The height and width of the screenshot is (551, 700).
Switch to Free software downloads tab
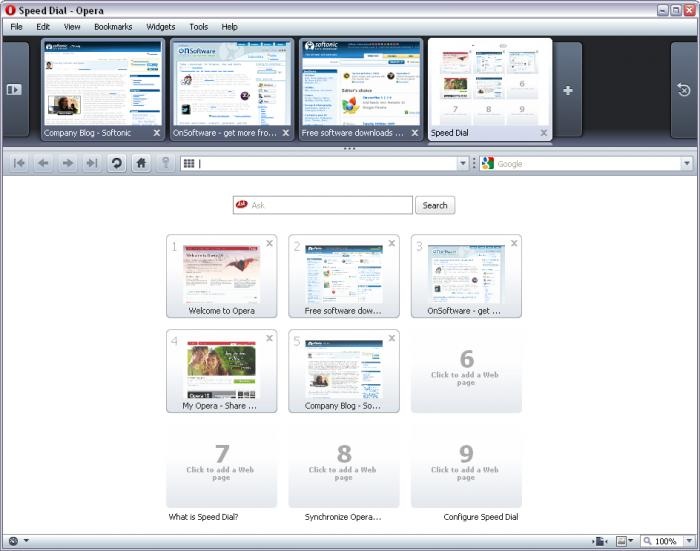(x=361, y=89)
